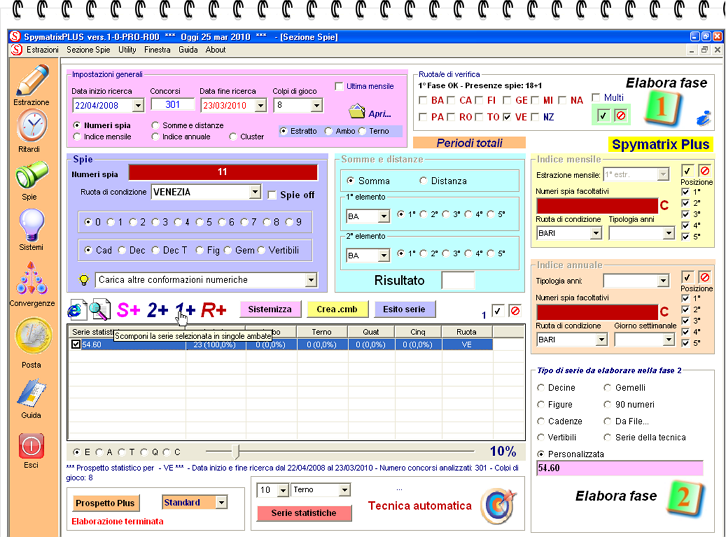Image resolution: width=726 pixels, height=537 pixels.
Task: Click Indice annuale check icon
Action: (x=687, y=277)
